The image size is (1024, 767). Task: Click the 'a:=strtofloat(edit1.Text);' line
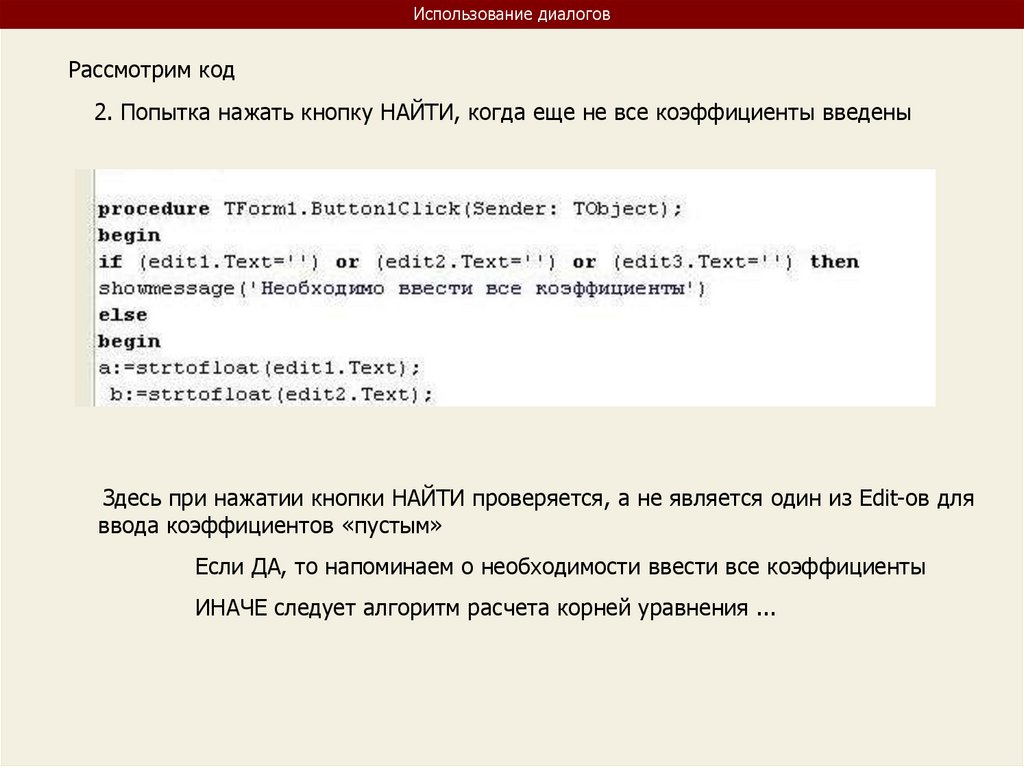coord(259,368)
